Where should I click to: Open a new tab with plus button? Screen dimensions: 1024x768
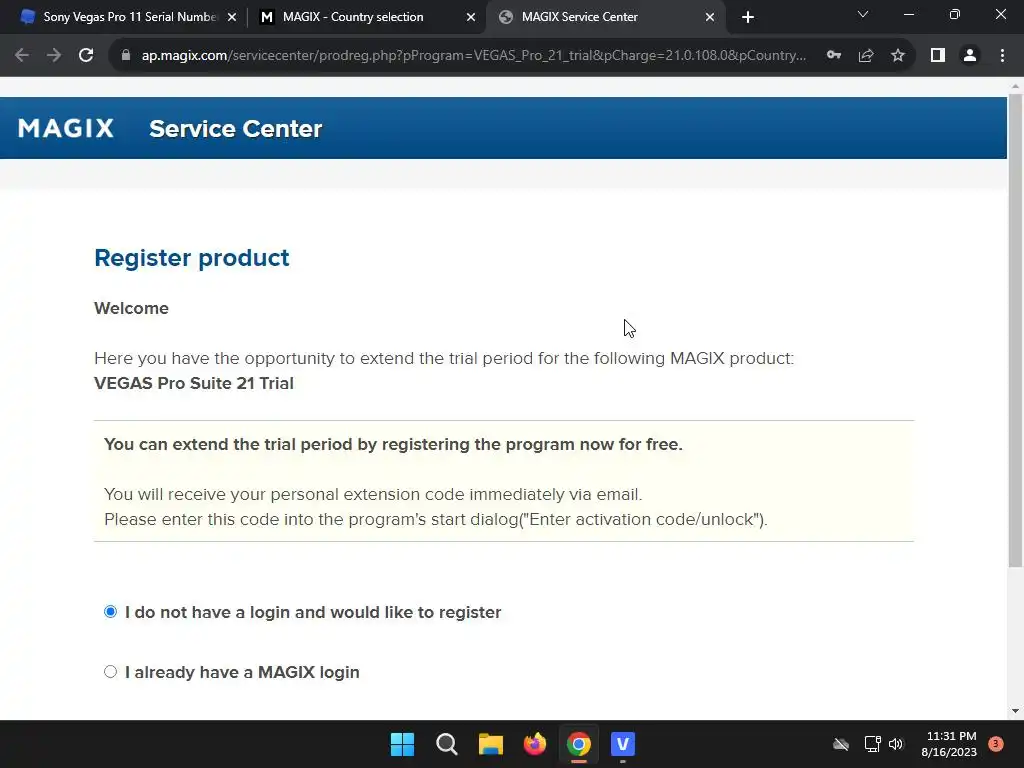(748, 17)
